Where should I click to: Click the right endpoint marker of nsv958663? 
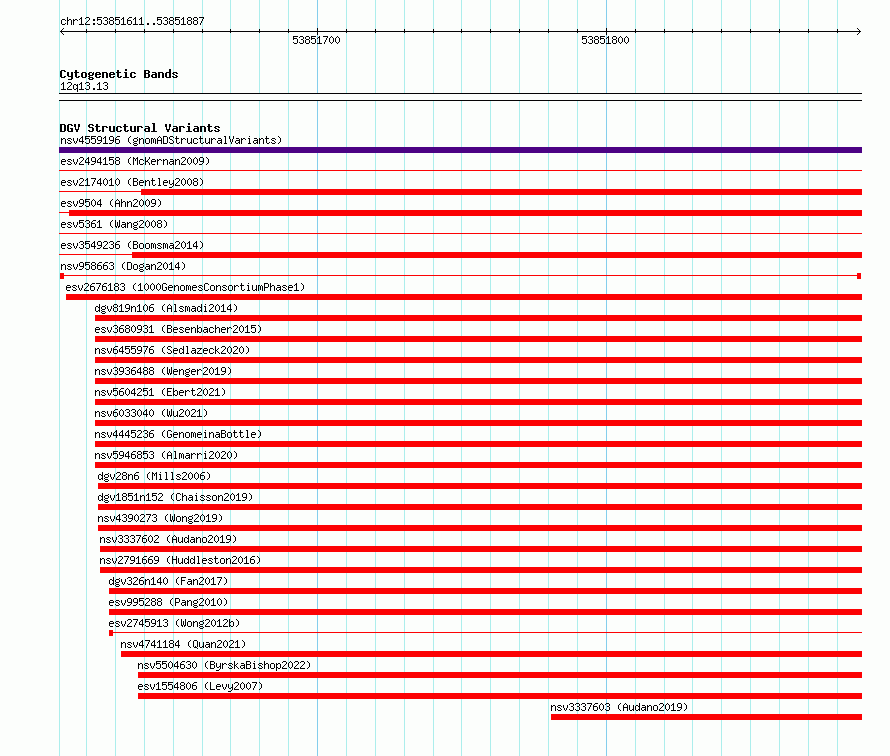click(859, 276)
